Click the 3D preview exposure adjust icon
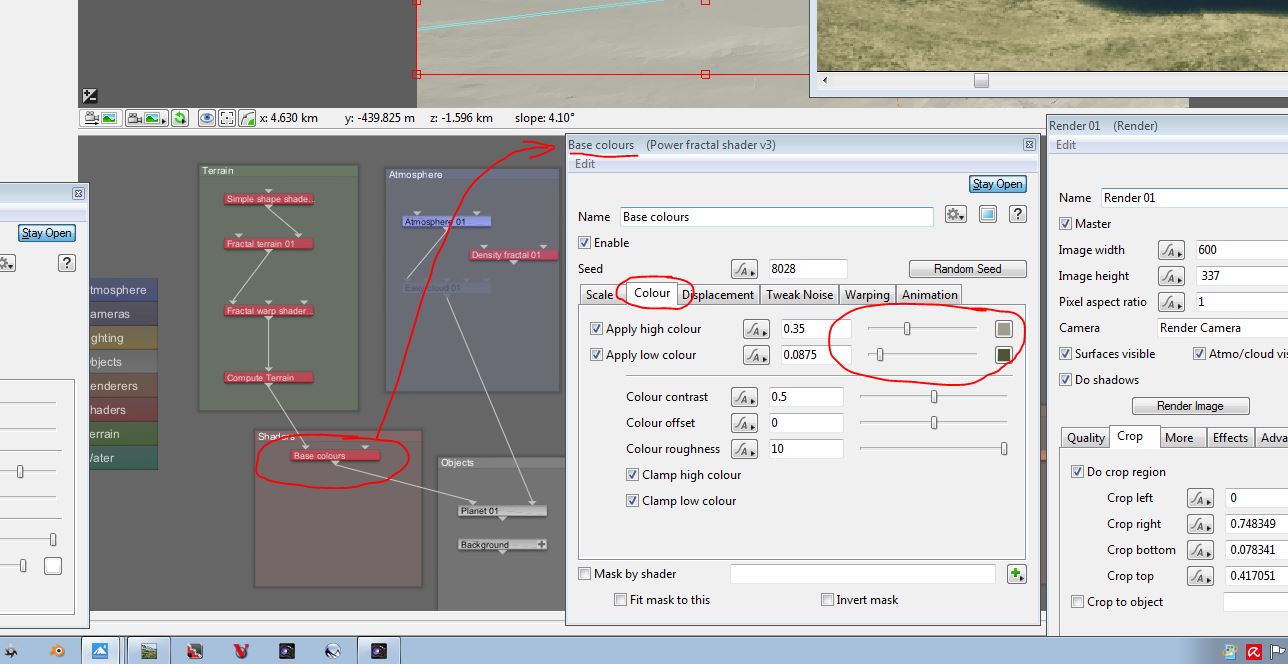This screenshot has height=664, width=1288. [90, 96]
